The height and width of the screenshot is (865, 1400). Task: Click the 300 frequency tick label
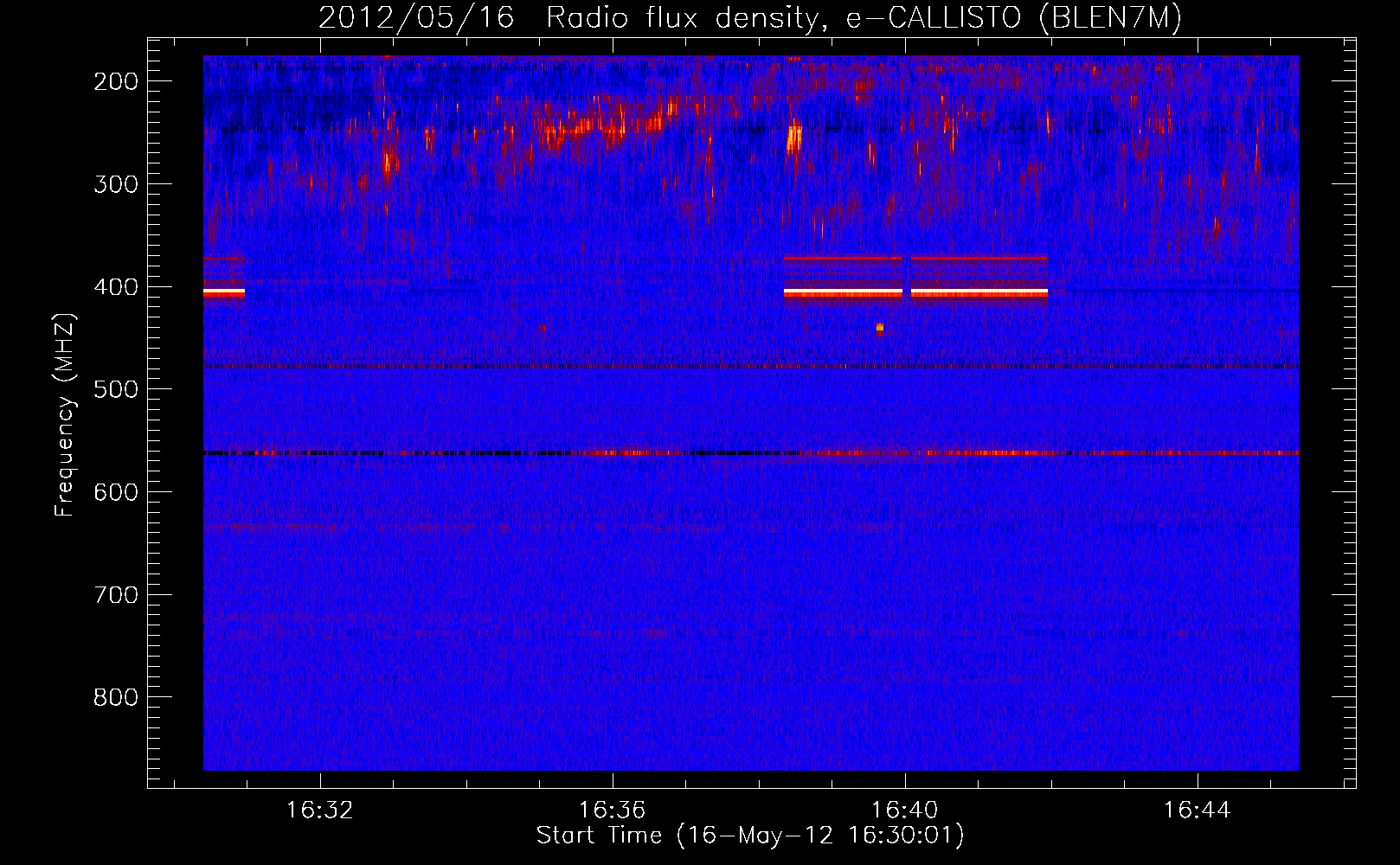pyautogui.click(x=116, y=184)
